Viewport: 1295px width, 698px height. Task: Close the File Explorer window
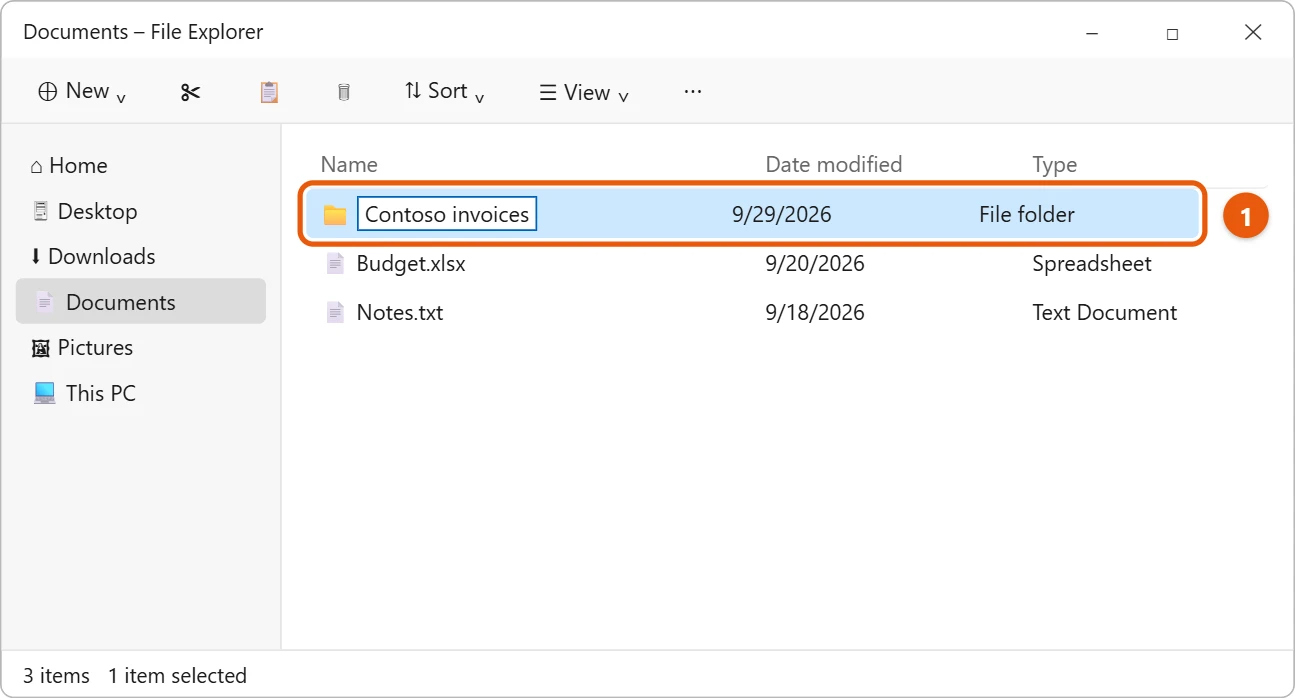point(1253,33)
